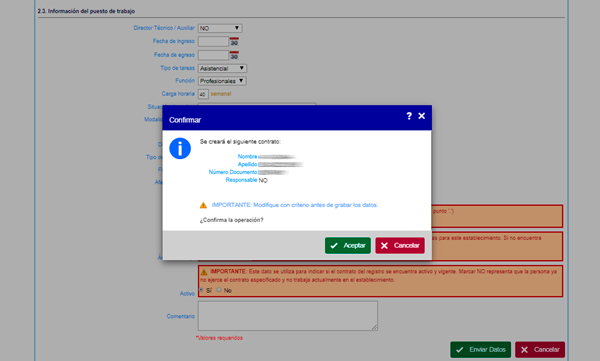Open calendar icon for Fecha de egreso
The height and width of the screenshot is (361, 600).
pyautogui.click(x=234, y=55)
